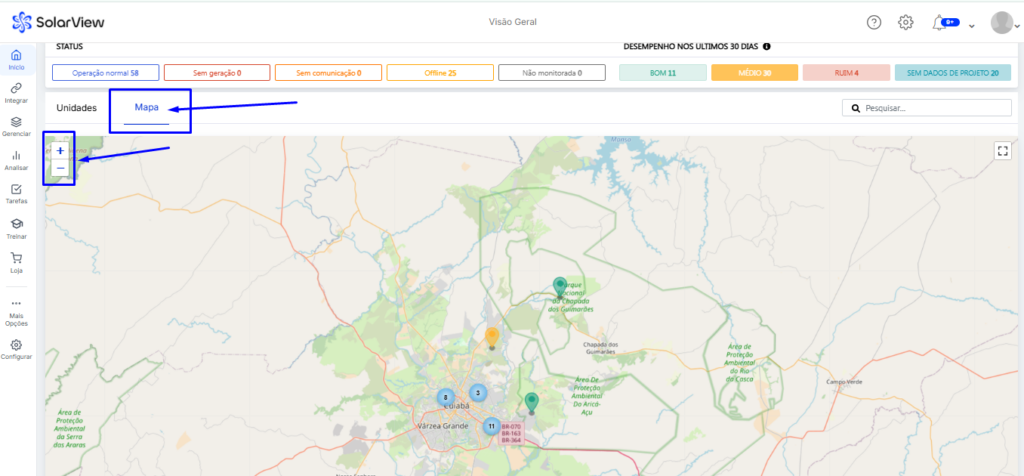Screen dimensions: 1024x476
Task: Click the MÉDIO performance button
Action: 753,73
